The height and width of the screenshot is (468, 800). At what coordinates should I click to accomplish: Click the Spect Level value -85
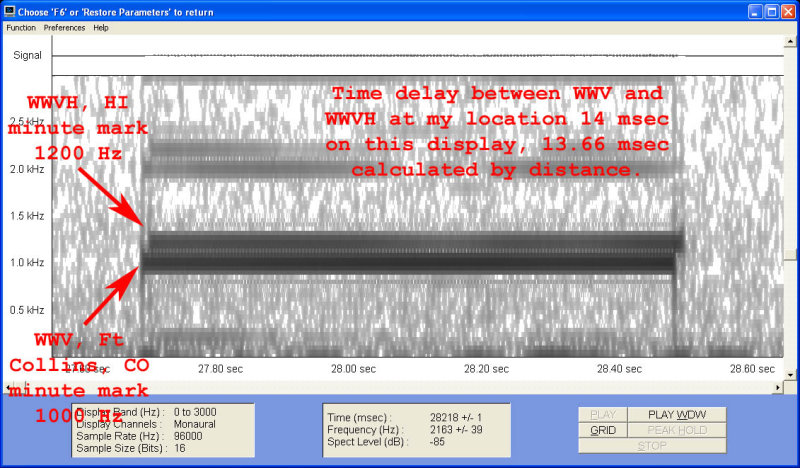tap(437, 442)
